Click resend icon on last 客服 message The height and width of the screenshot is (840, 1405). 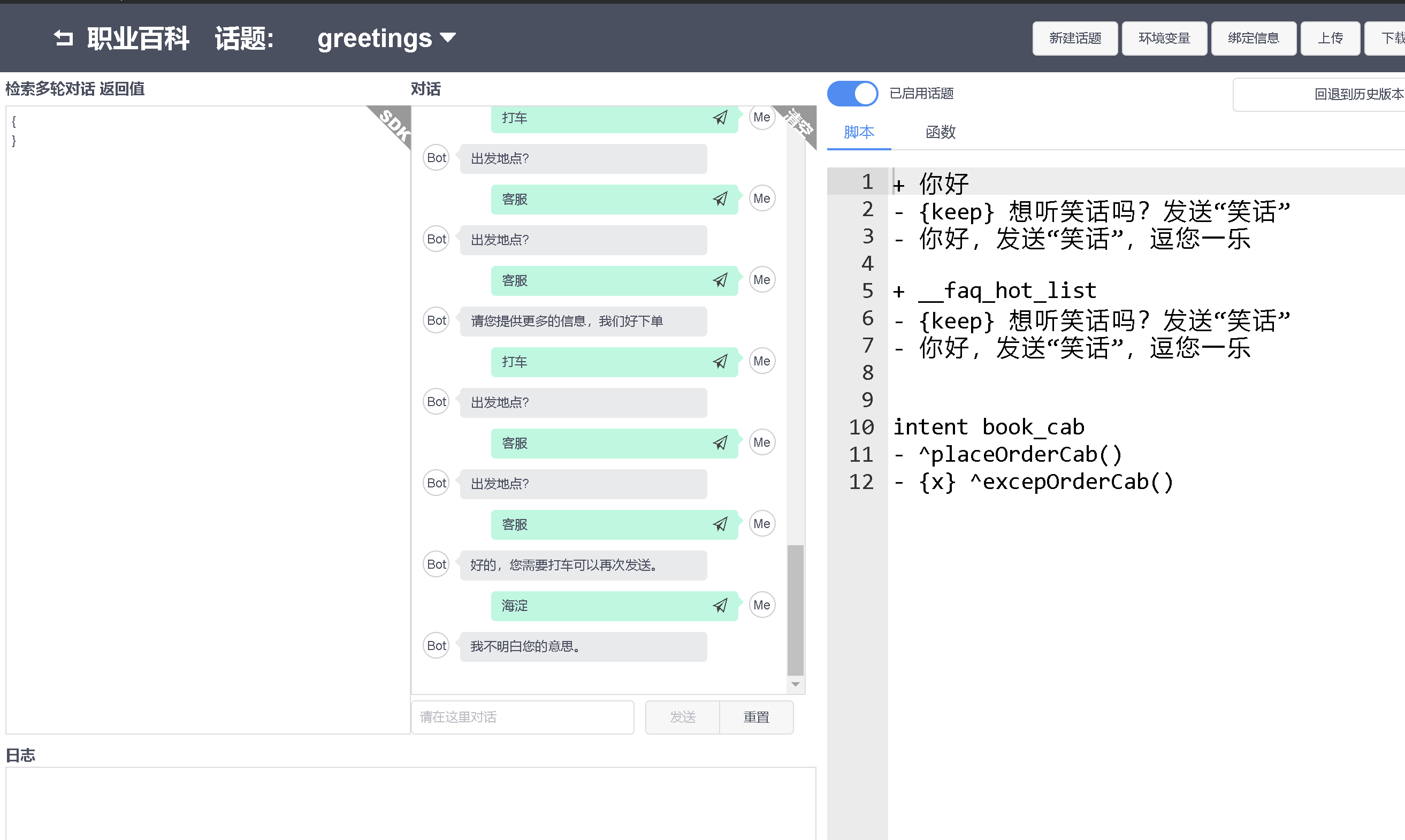point(720,524)
